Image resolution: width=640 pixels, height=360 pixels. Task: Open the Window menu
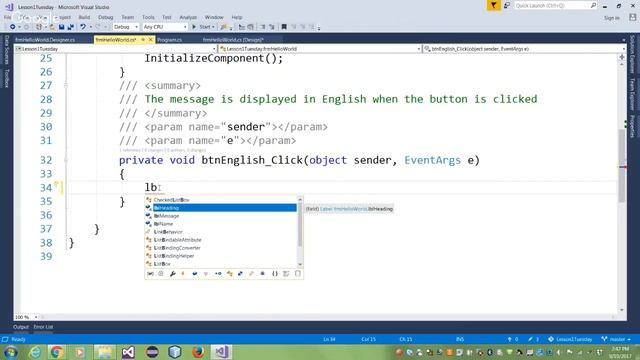(214, 17)
